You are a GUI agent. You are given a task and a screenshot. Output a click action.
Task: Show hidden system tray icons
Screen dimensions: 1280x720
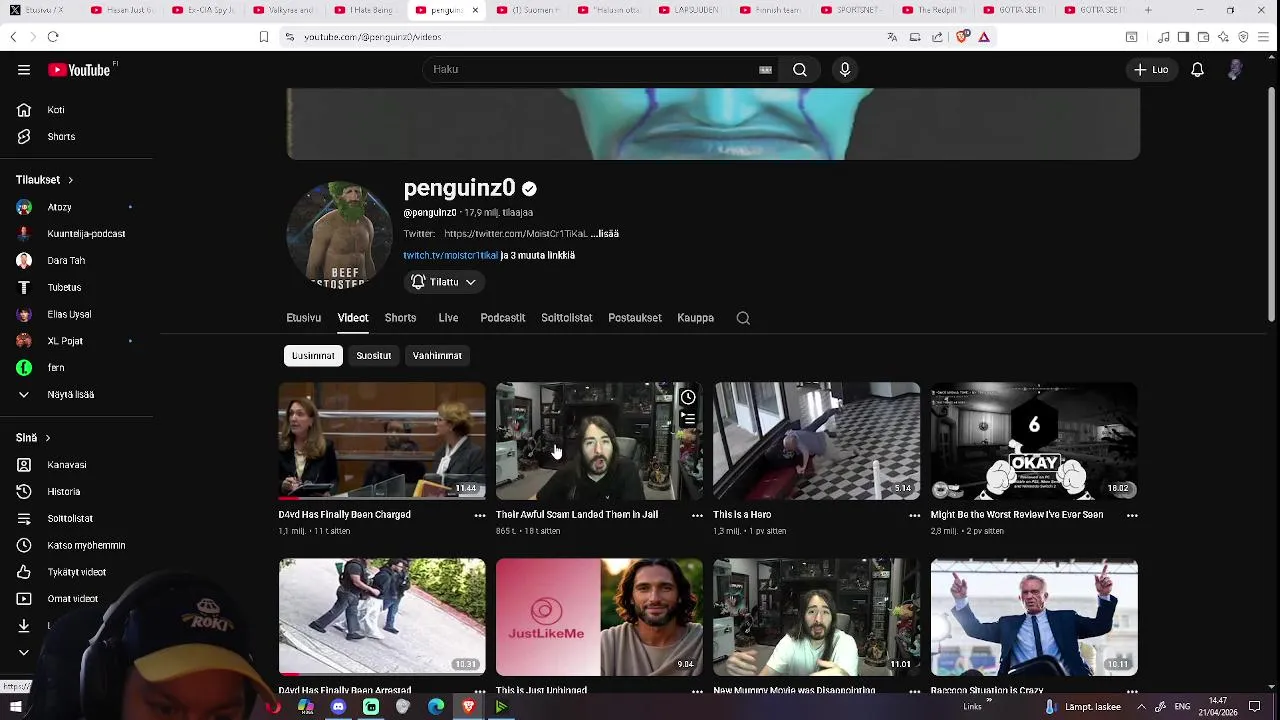pos(1141,707)
